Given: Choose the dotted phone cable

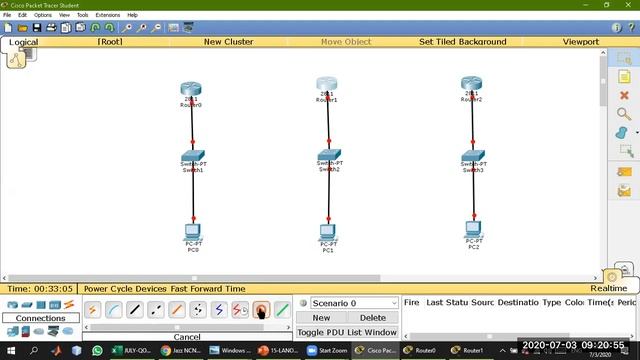Looking at the screenshot, I should [x=198, y=310].
